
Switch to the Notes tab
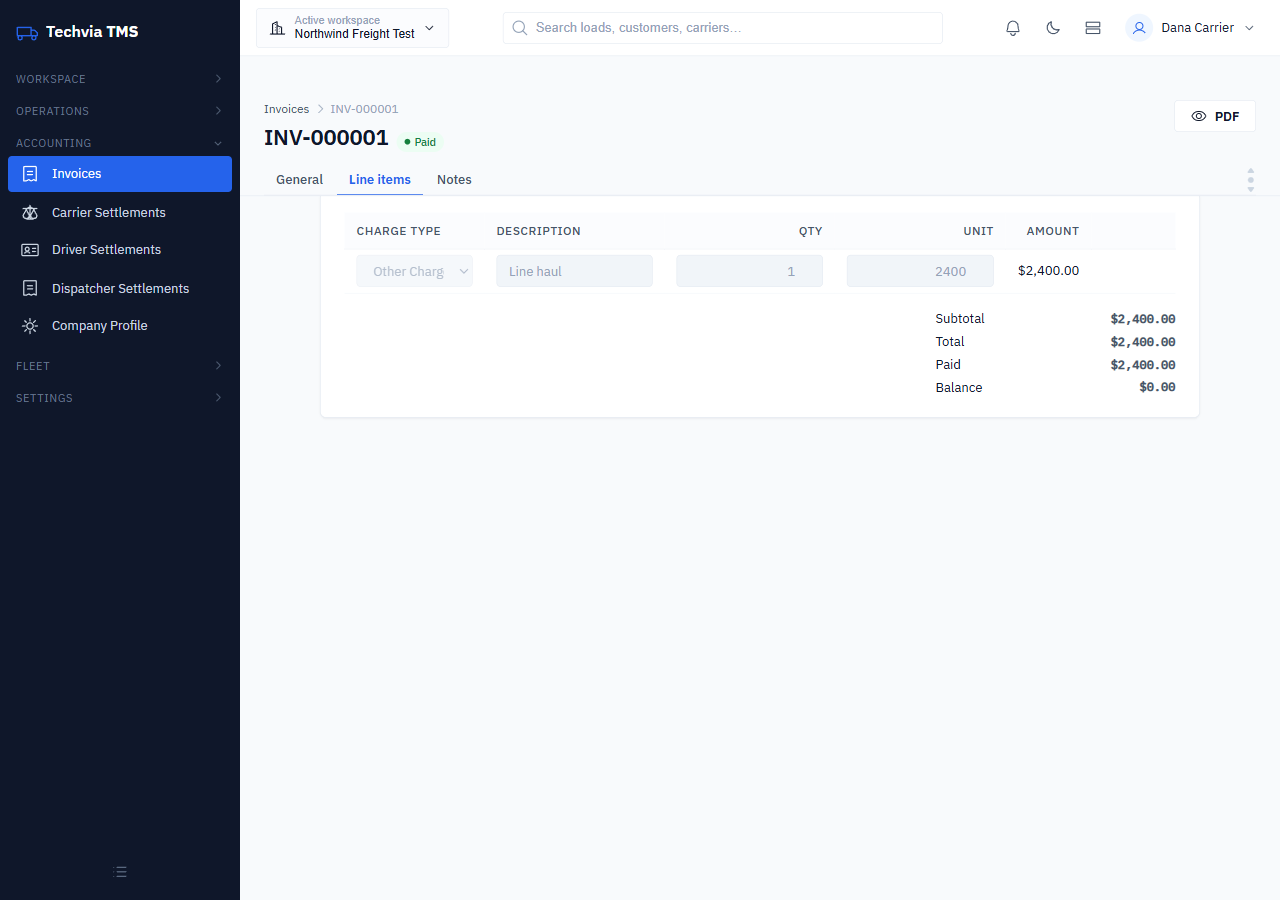click(x=454, y=180)
